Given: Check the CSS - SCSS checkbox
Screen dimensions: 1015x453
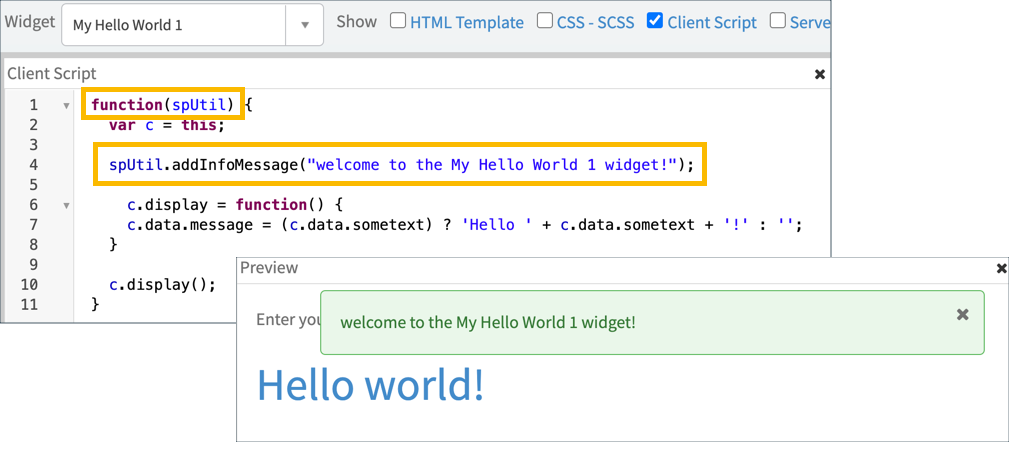Looking at the screenshot, I should [x=545, y=21].
